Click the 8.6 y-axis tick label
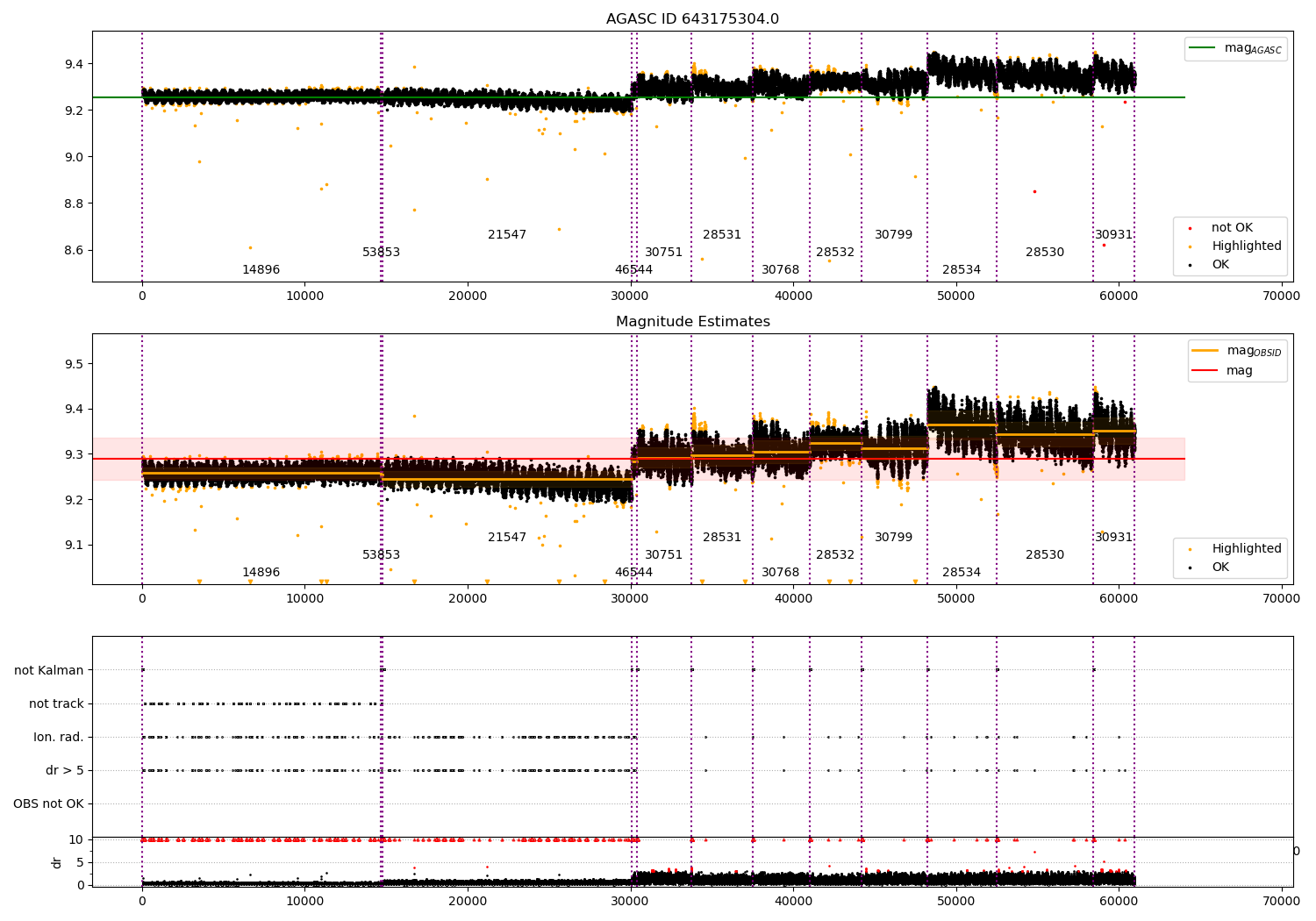 (x=73, y=250)
